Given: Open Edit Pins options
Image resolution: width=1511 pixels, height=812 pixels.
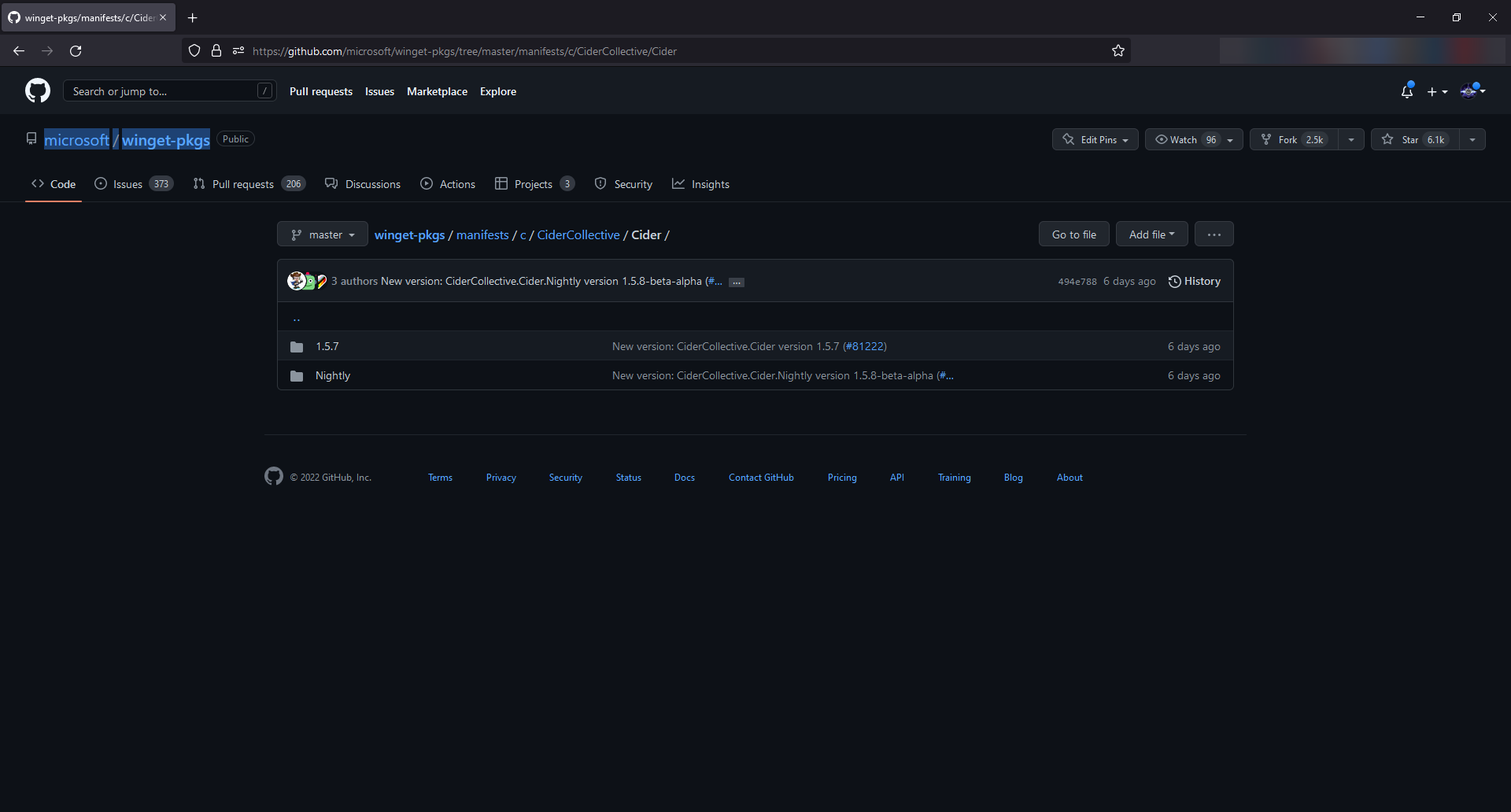Looking at the screenshot, I should (1095, 139).
